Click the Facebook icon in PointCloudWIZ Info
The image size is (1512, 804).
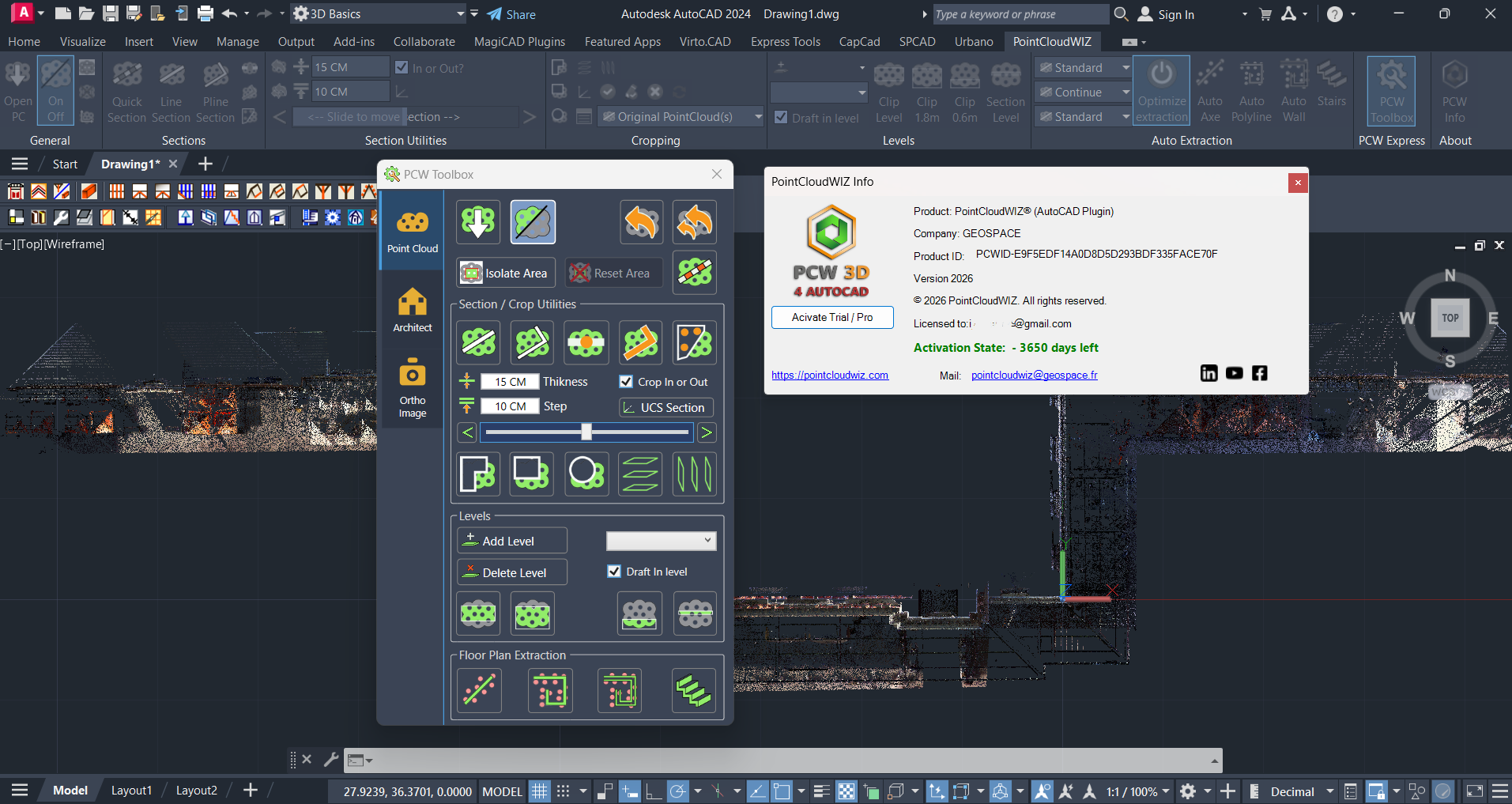(1260, 373)
